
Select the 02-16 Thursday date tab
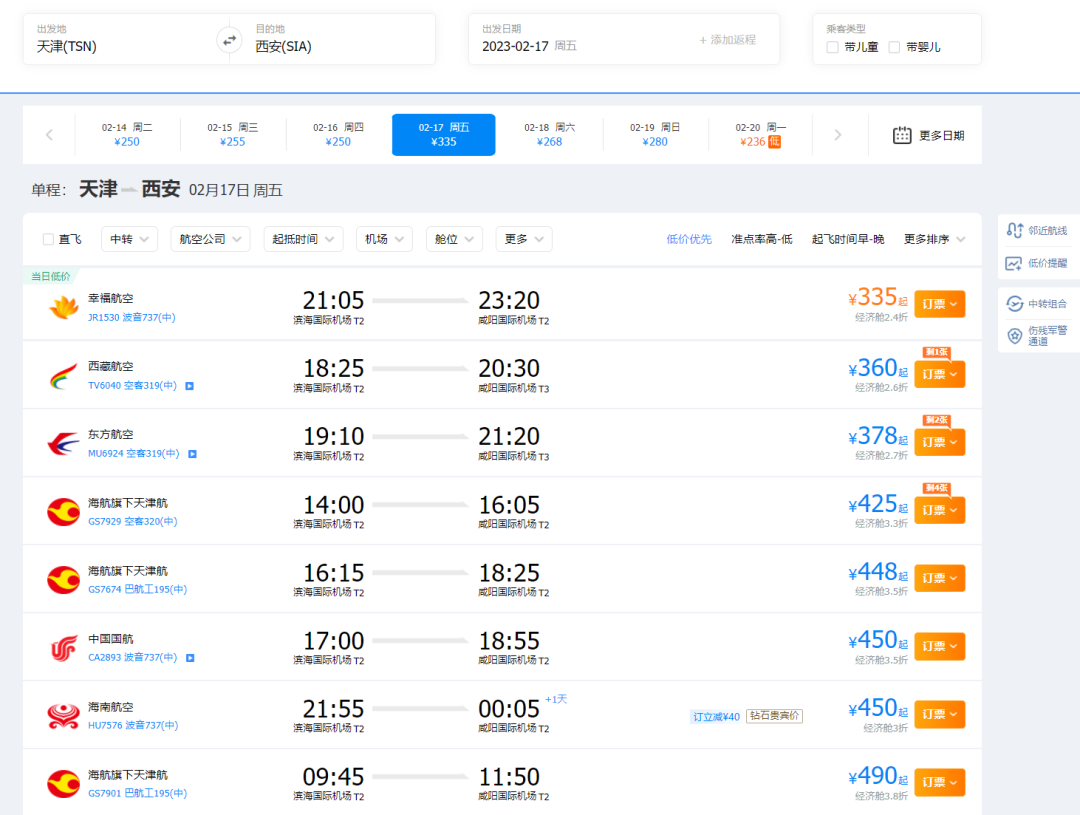pos(338,134)
